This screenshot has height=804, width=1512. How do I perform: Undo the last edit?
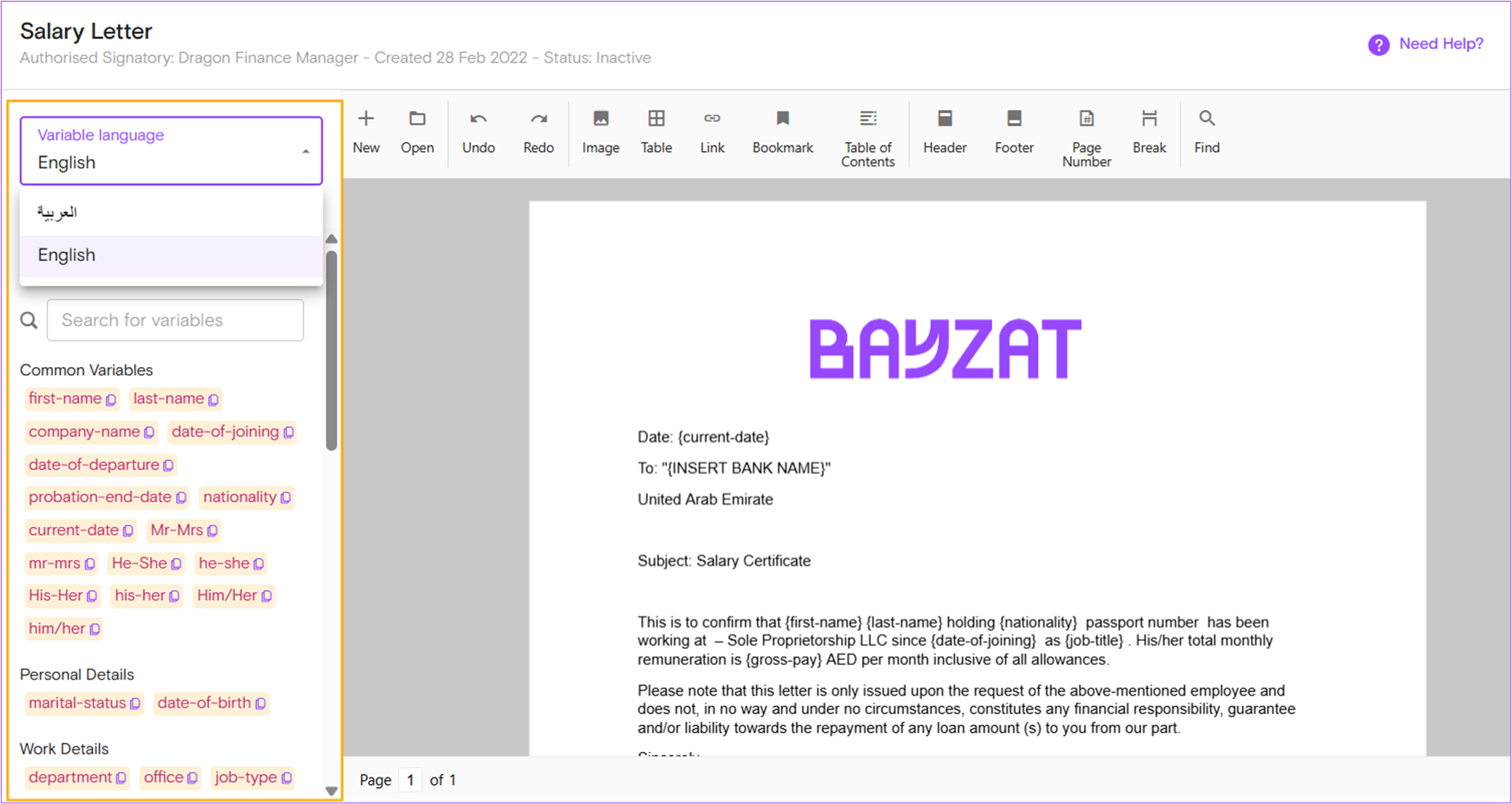pyautogui.click(x=478, y=132)
